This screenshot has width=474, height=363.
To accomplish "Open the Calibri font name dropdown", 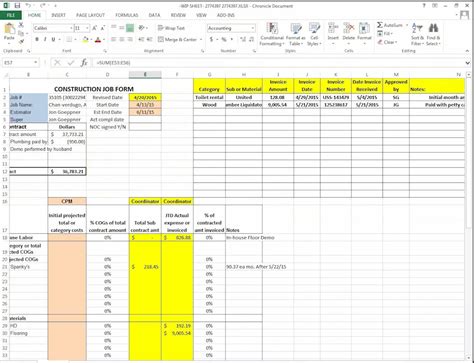I will click(x=71, y=28).
